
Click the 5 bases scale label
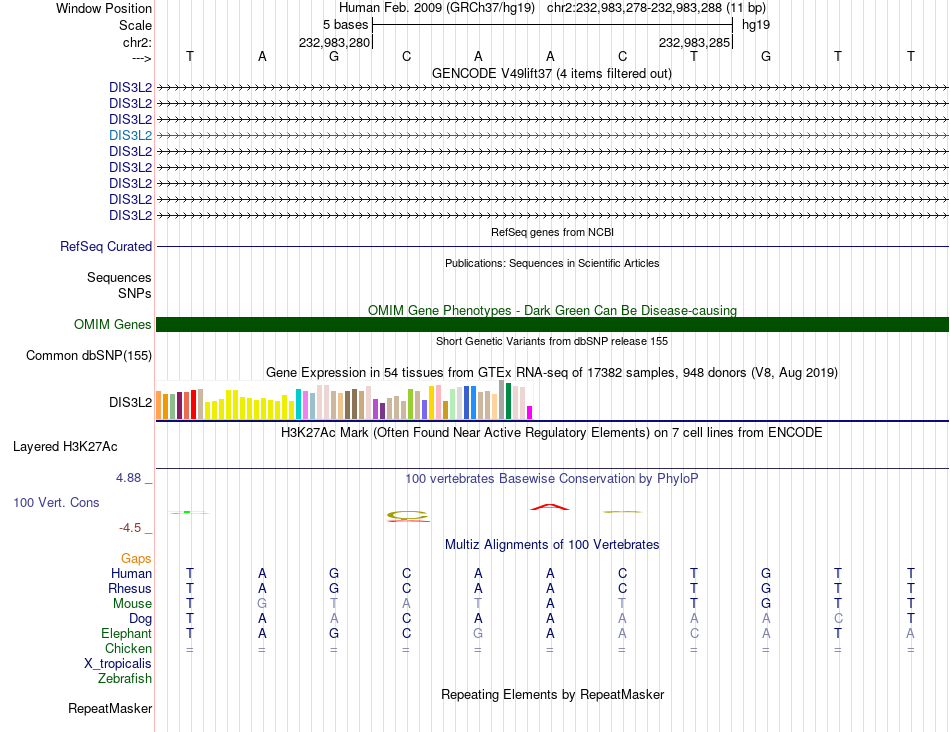345,25
